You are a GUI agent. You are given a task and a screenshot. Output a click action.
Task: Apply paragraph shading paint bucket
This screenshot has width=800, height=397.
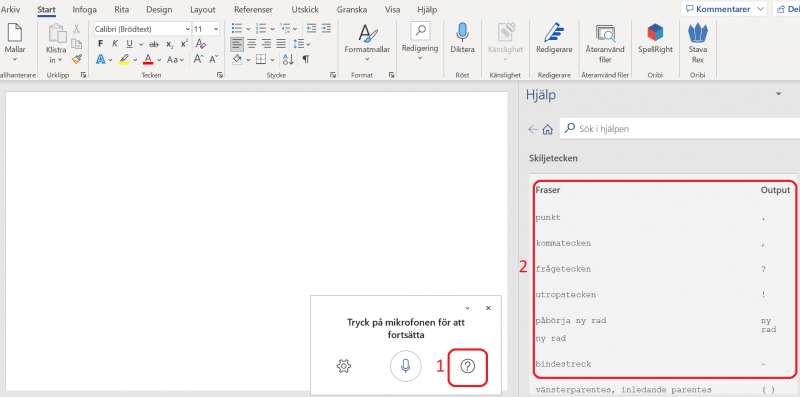coord(237,60)
